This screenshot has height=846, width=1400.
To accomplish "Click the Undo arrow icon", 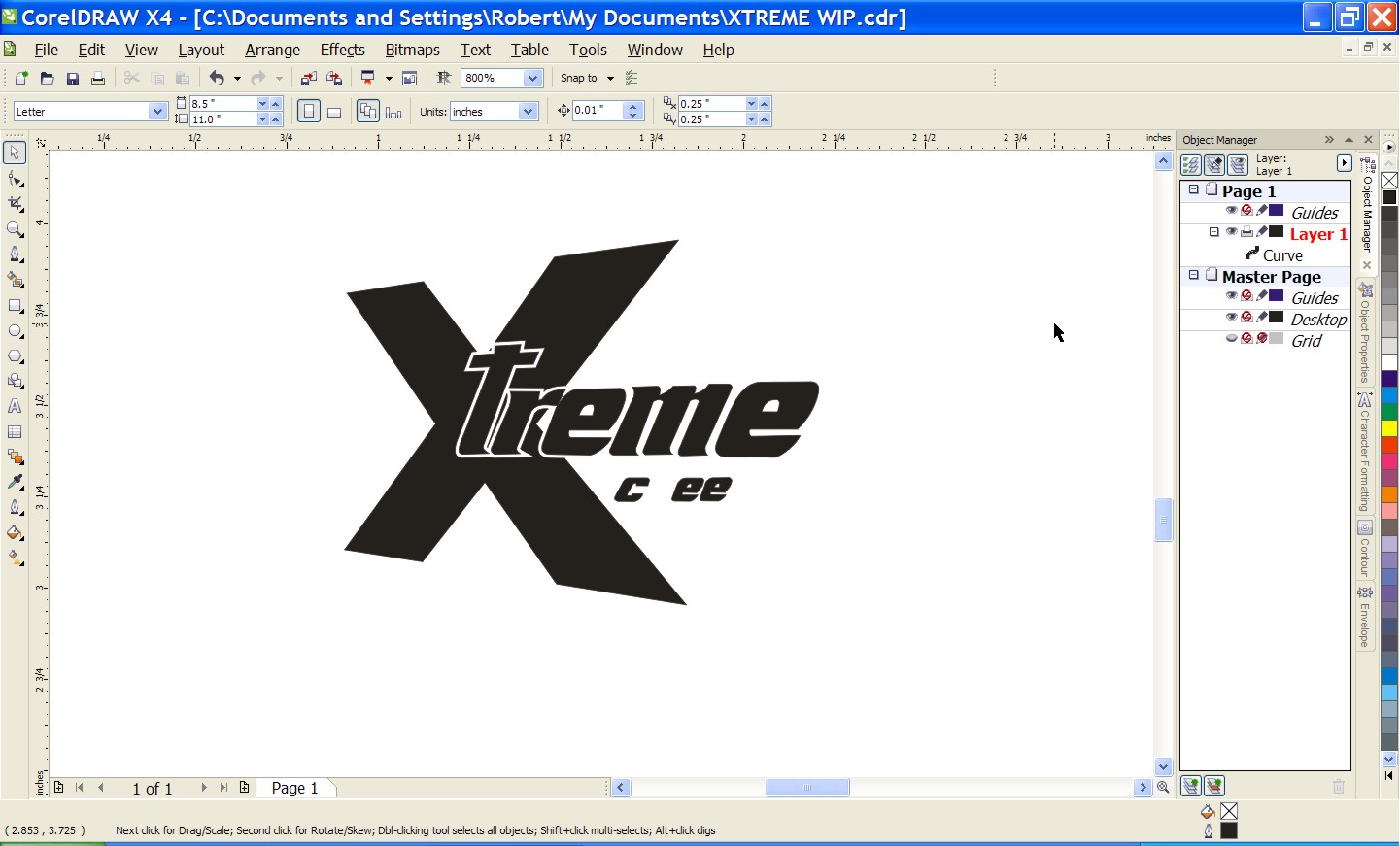I will (217, 78).
